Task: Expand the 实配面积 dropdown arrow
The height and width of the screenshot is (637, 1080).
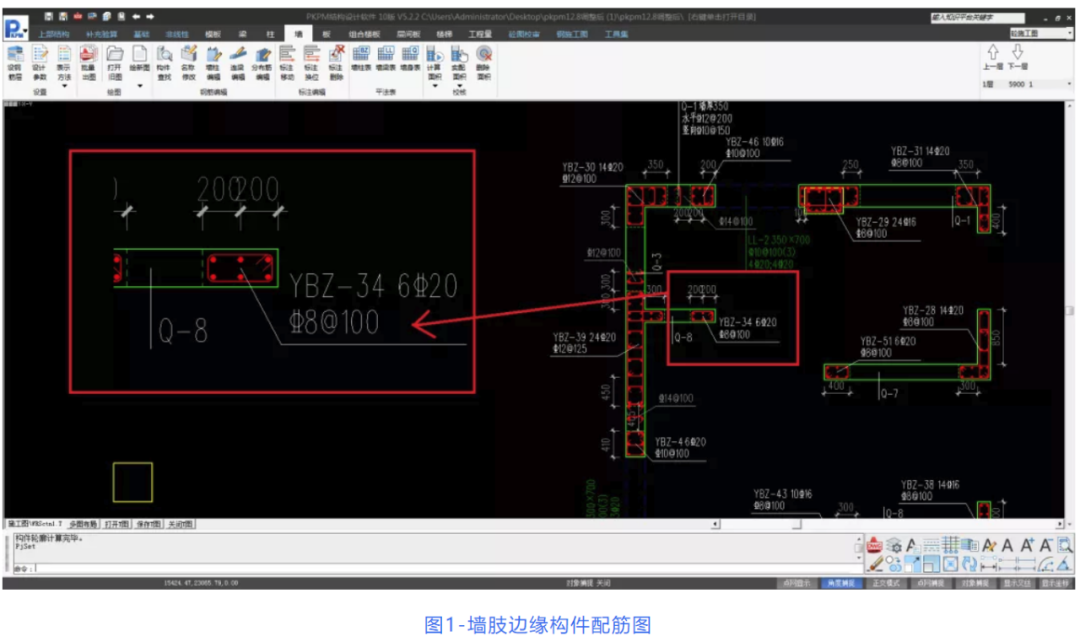Action: [x=459, y=86]
